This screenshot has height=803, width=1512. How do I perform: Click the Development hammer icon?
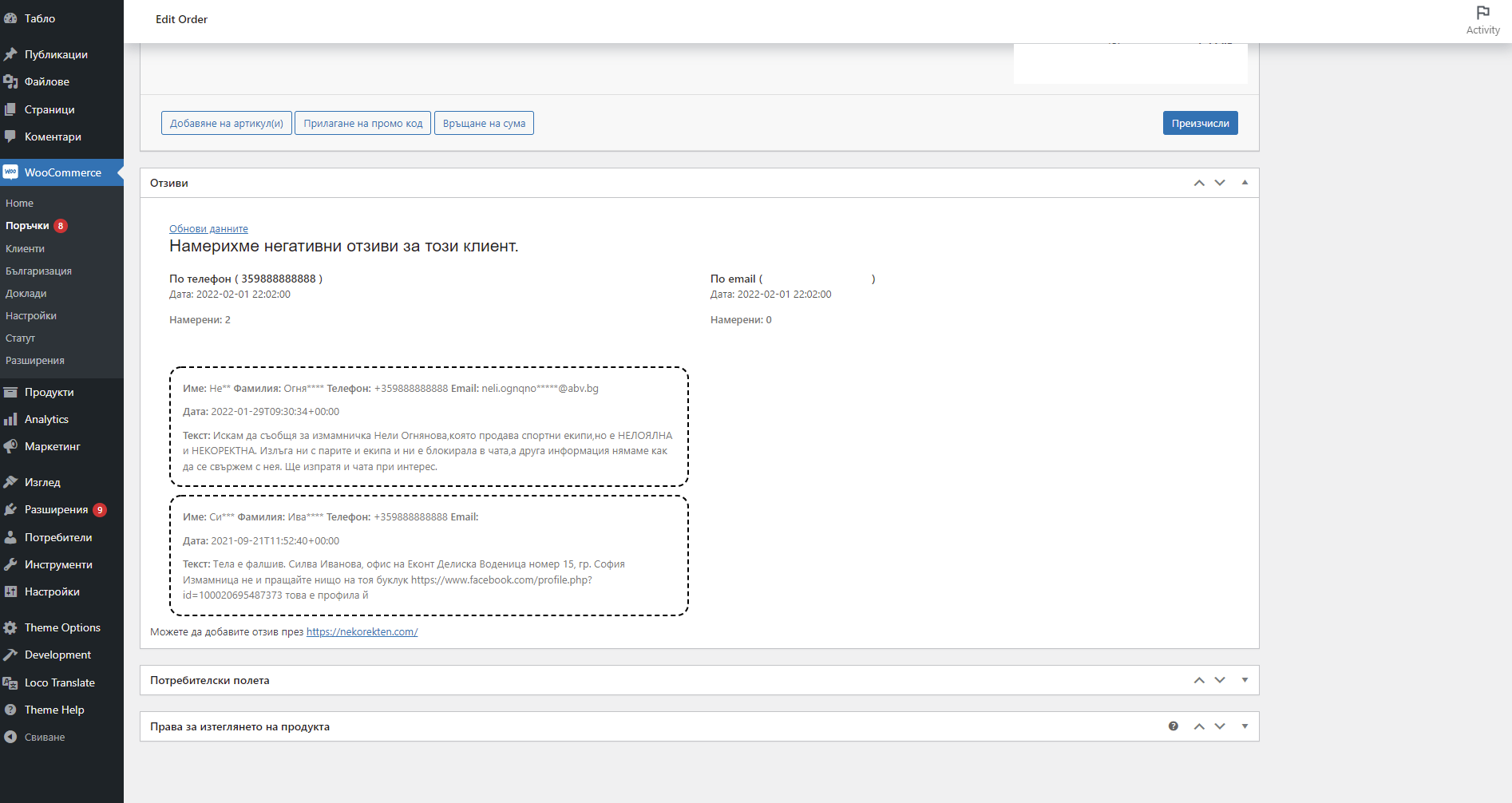(10, 655)
